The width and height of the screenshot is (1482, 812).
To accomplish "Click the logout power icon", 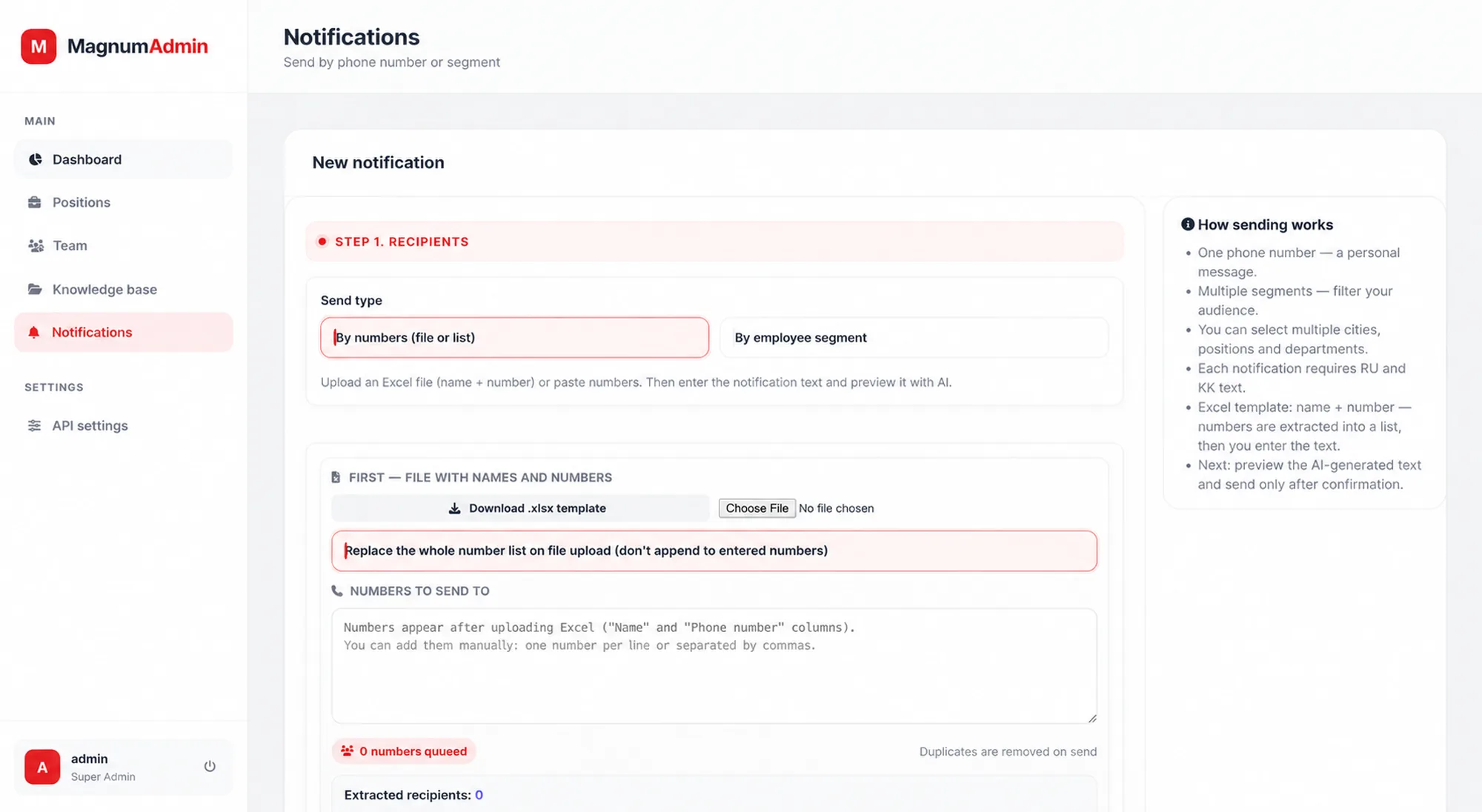I will [x=210, y=766].
